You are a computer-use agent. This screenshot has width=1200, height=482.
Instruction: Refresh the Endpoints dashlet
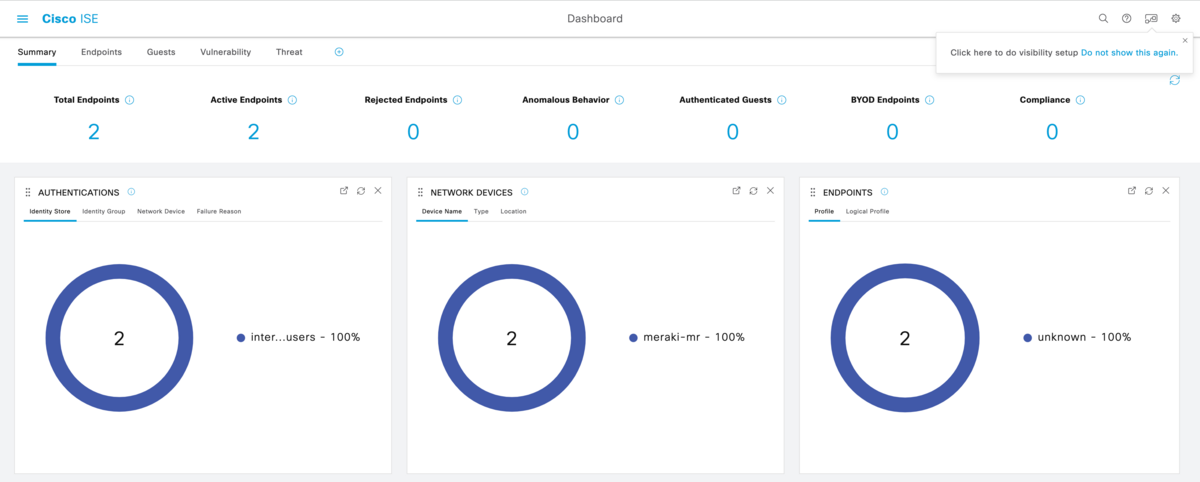pos(1149,191)
